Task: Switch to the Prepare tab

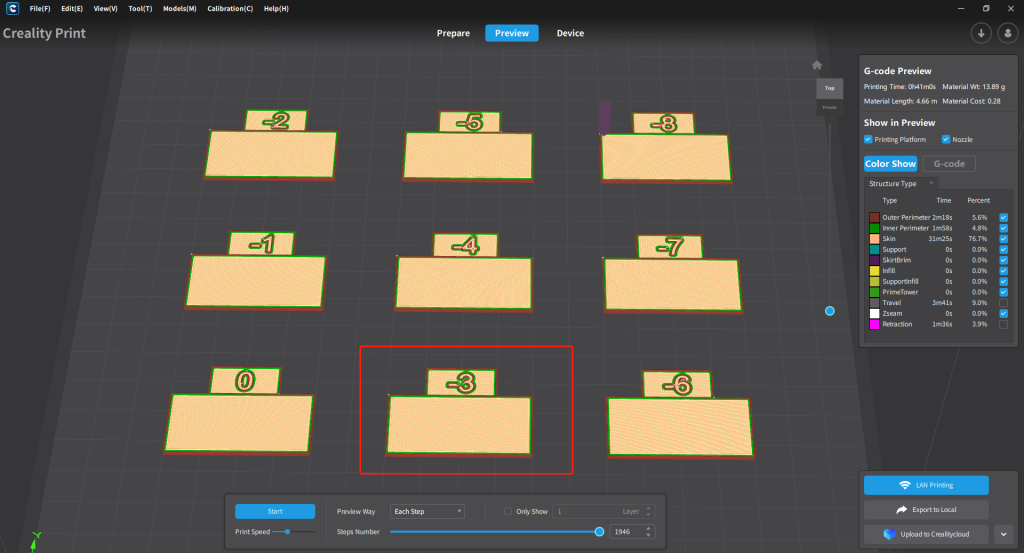Action: [453, 33]
